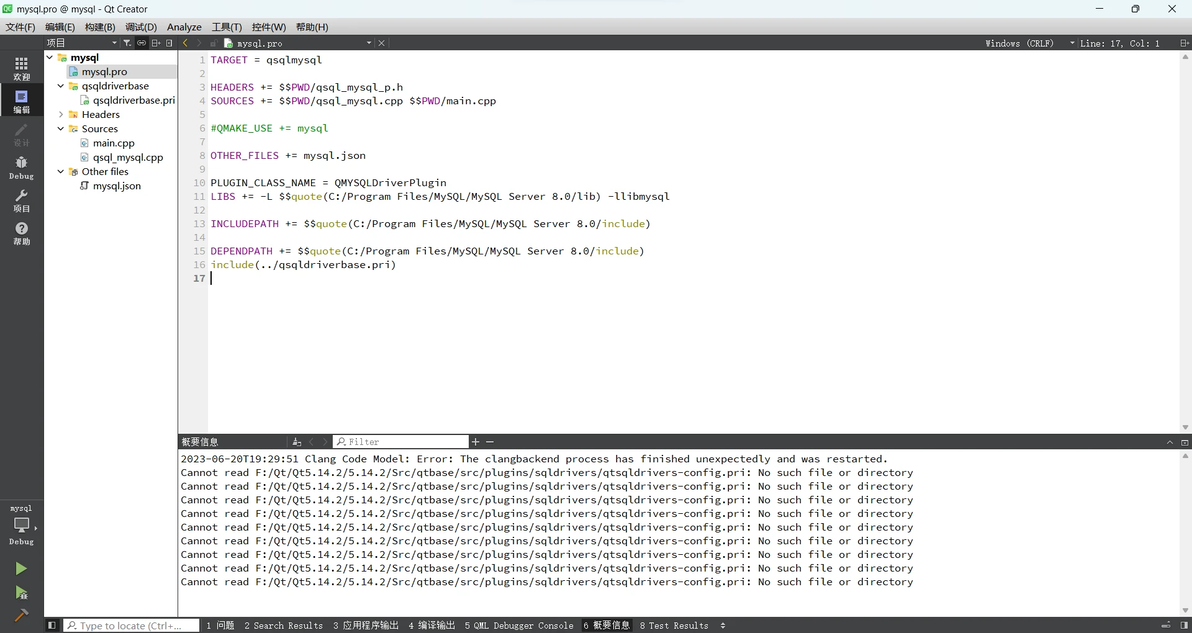Build project with the hammer icon
Screen dimensions: 1192x633
click(x=21, y=614)
